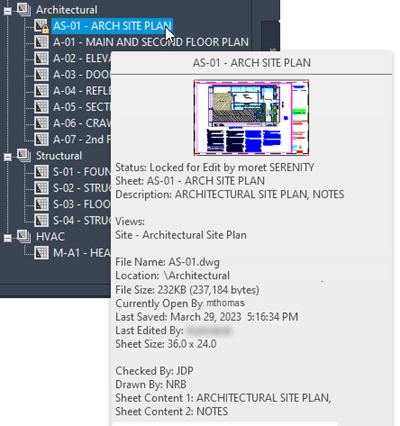The width and height of the screenshot is (400, 426).
Task: Select the A-06 sheet row
Action: click(82, 123)
